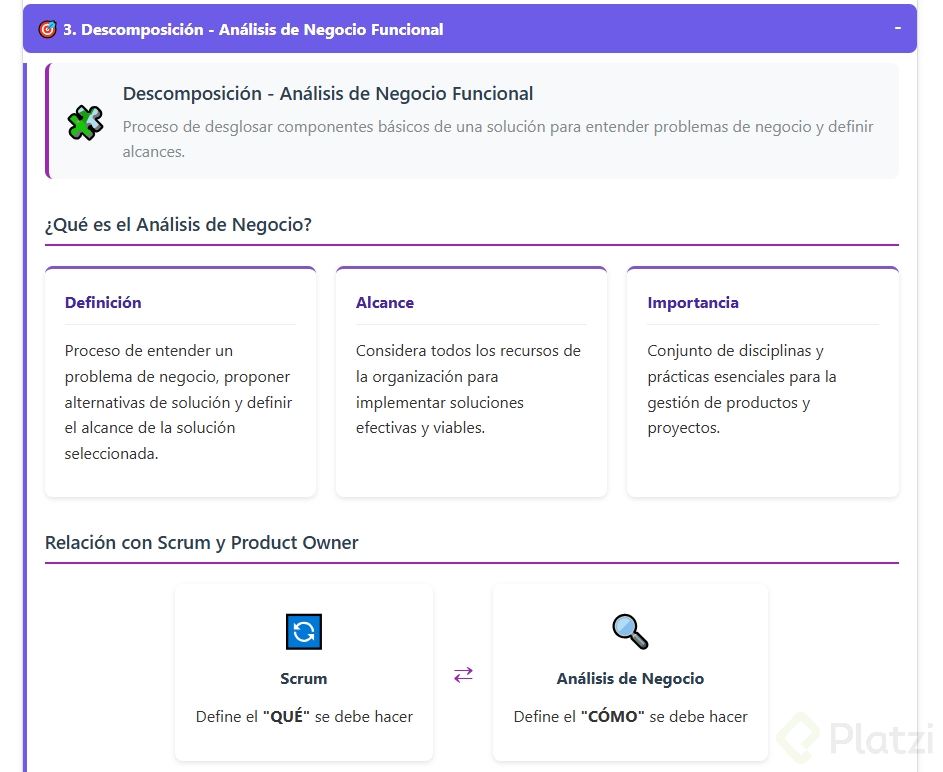Click the '¿Qué es el Análisis de Negocio?' heading
943x772 pixels.
pos(179,225)
